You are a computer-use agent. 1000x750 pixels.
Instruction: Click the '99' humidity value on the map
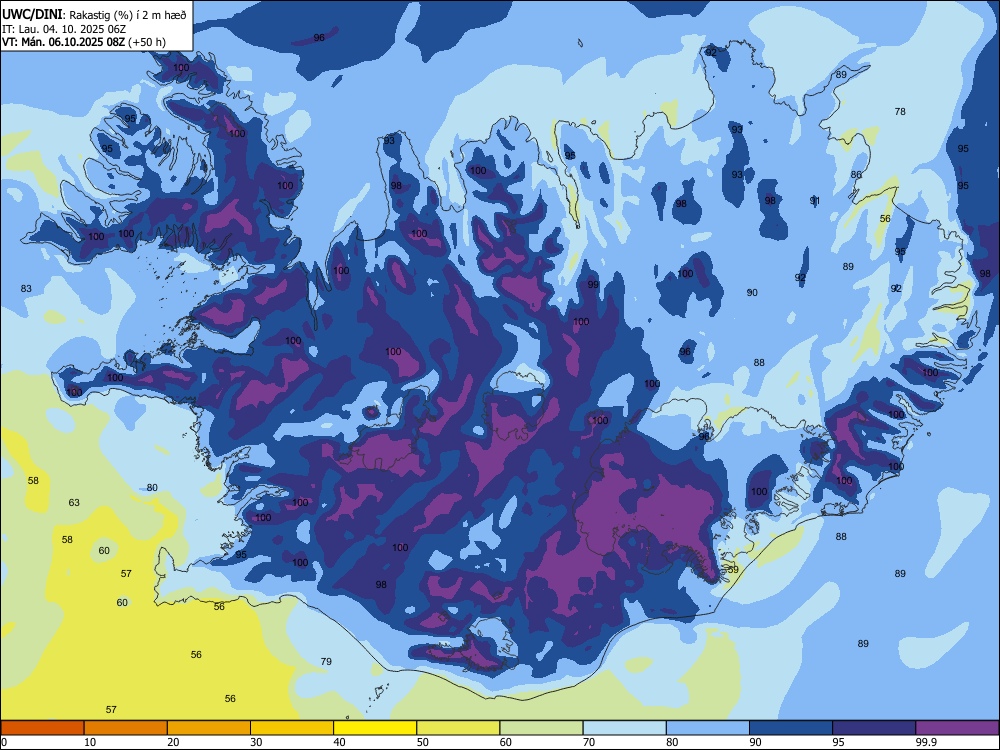(593, 284)
